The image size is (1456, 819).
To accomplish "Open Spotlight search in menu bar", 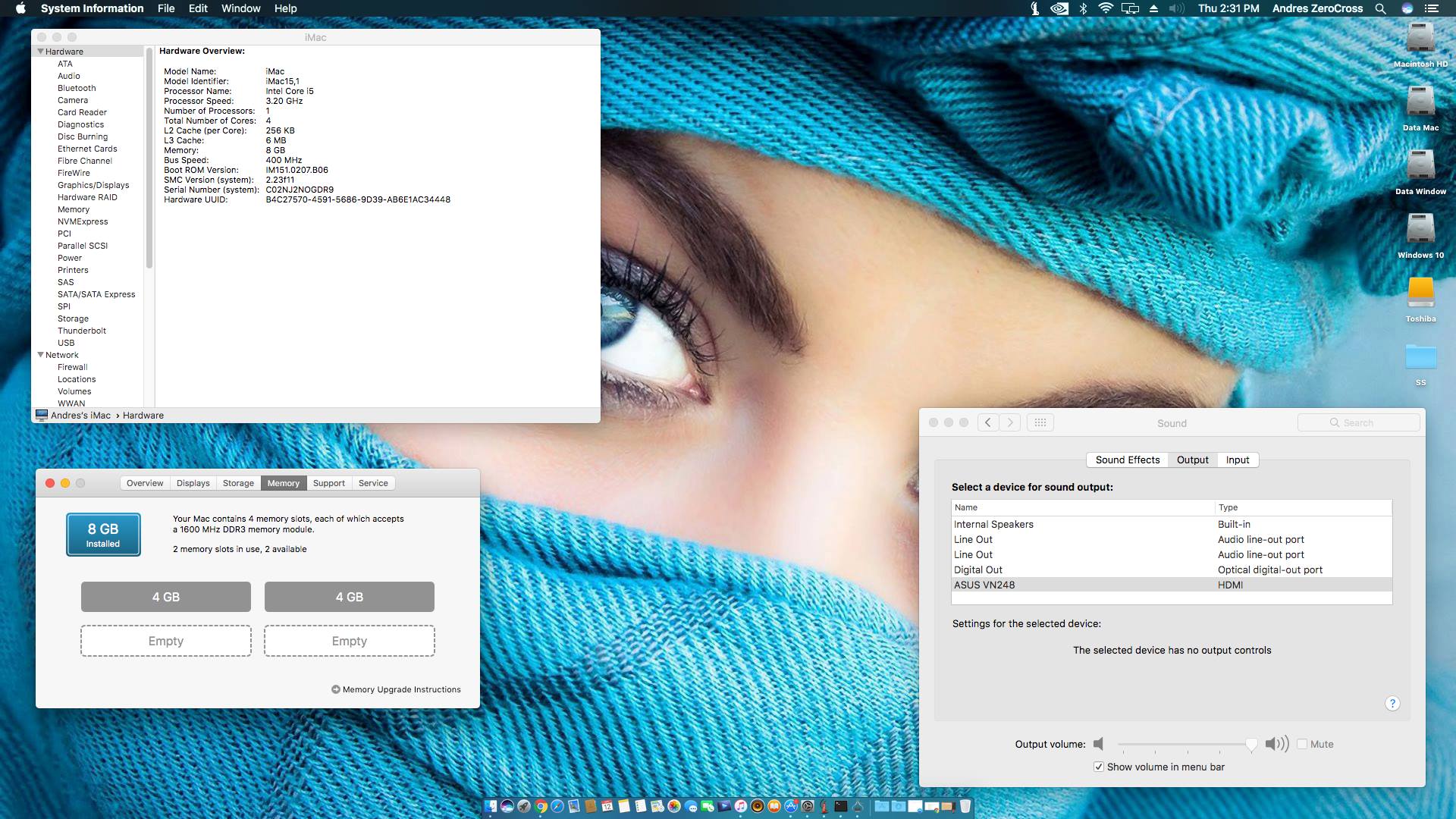I will point(1380,8).
